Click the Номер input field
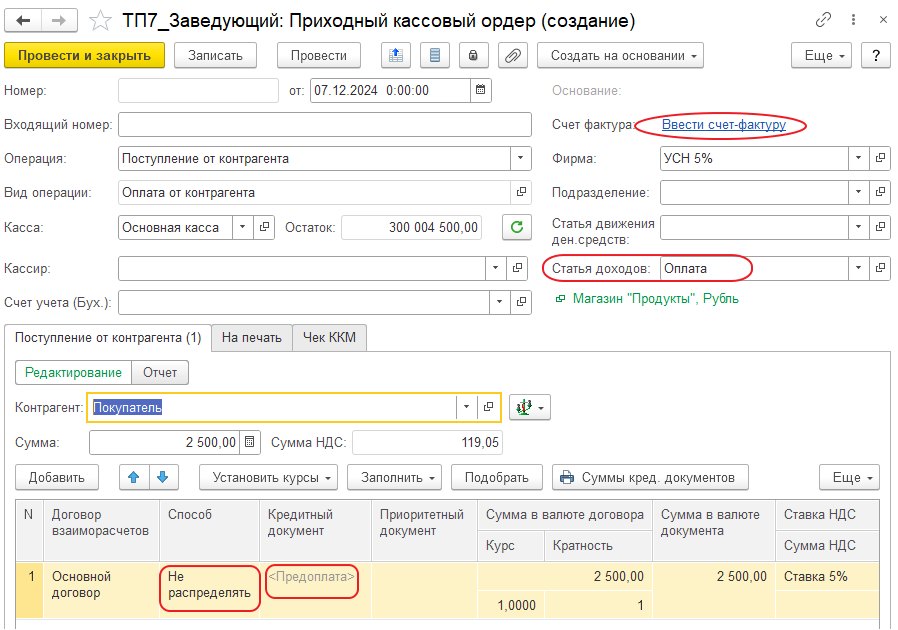 pyautogui.click(x=198, y=90)
